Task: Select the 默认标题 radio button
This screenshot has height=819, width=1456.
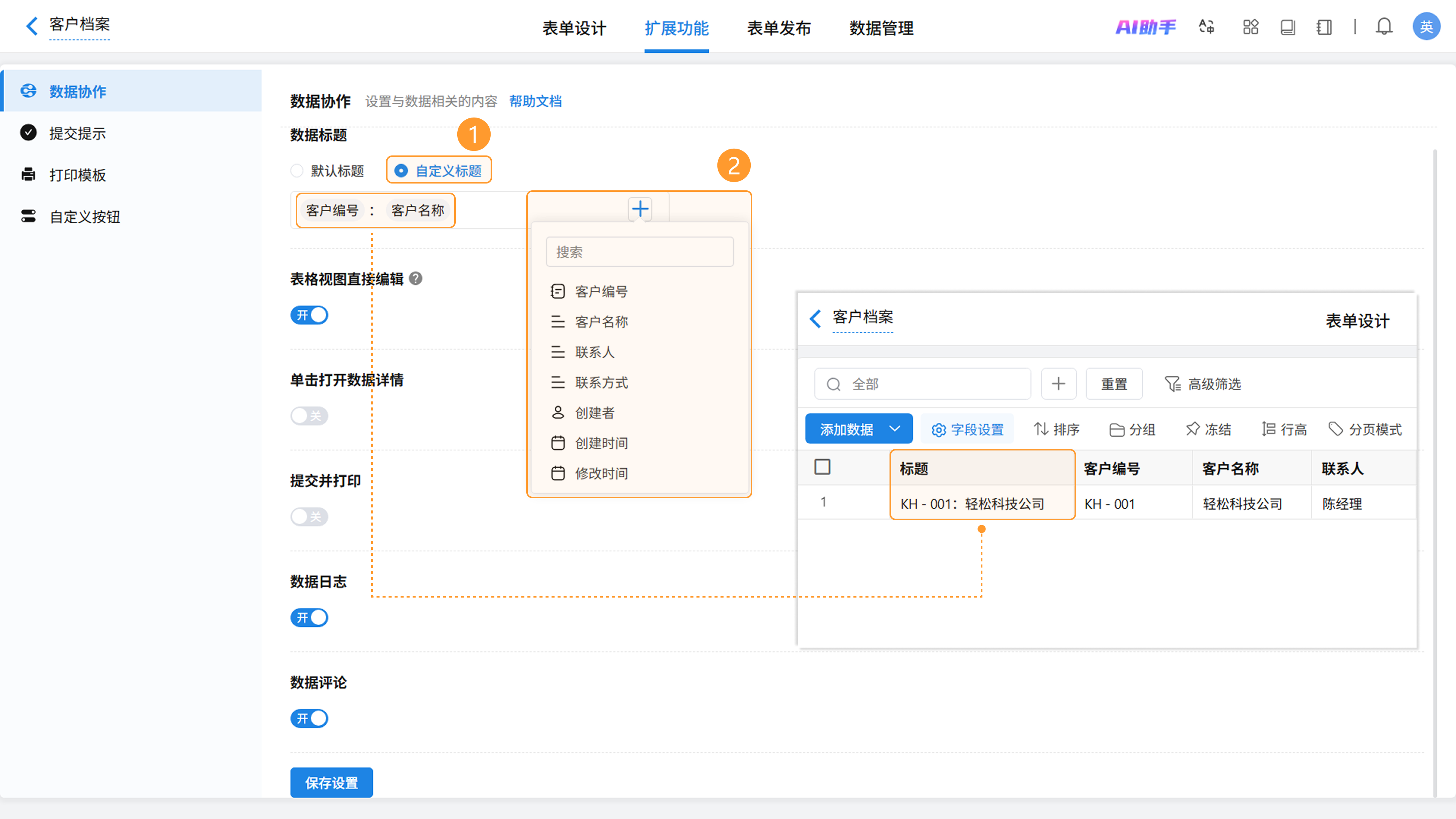Action: pyautogui.click(x=297, y=171)
